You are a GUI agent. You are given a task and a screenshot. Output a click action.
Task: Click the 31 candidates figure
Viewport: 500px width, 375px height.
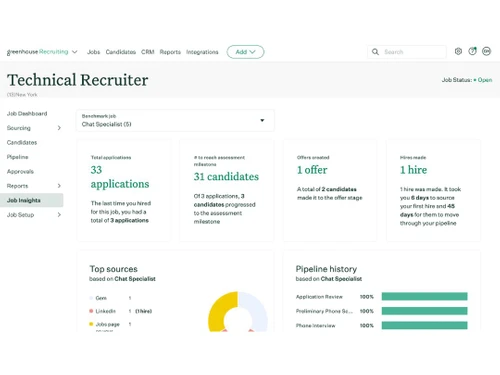point(226,177)
